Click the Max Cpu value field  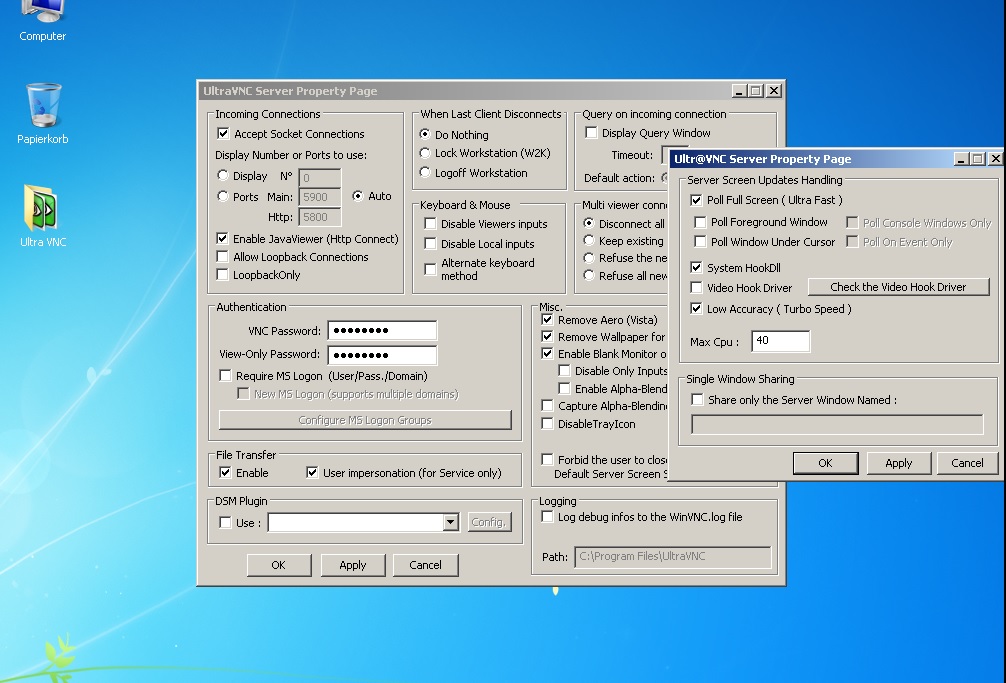781,341
